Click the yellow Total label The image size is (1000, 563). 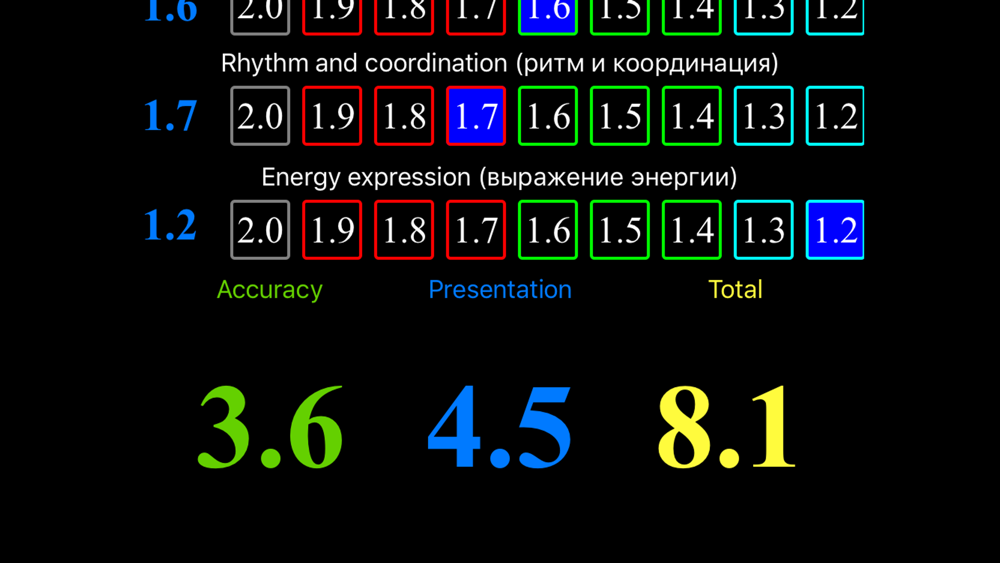pos(735,290)
